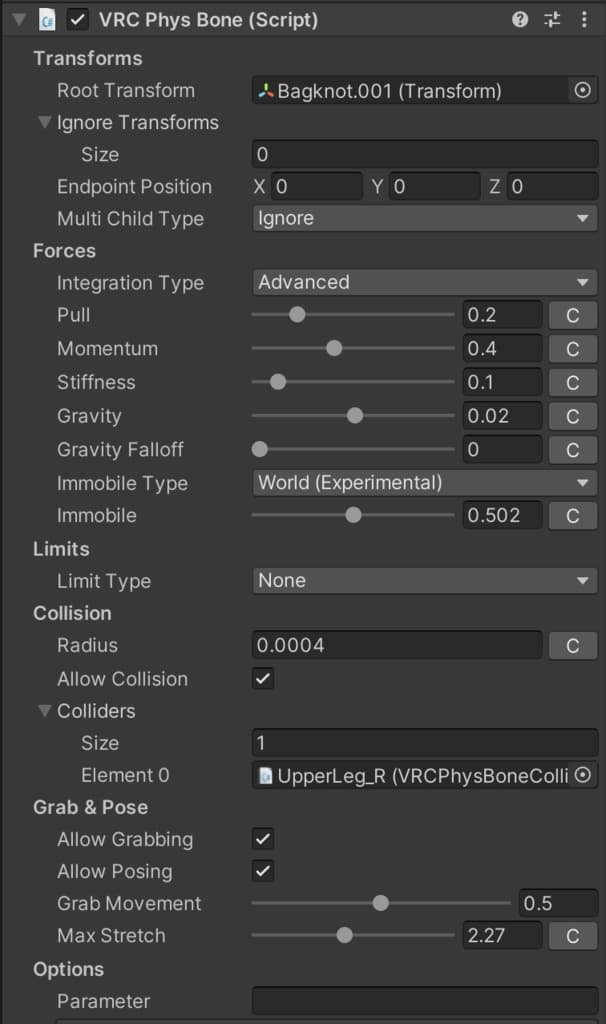Uncheck the Allow Collision checkbox

pyautogui.click(x=263, y=679)
